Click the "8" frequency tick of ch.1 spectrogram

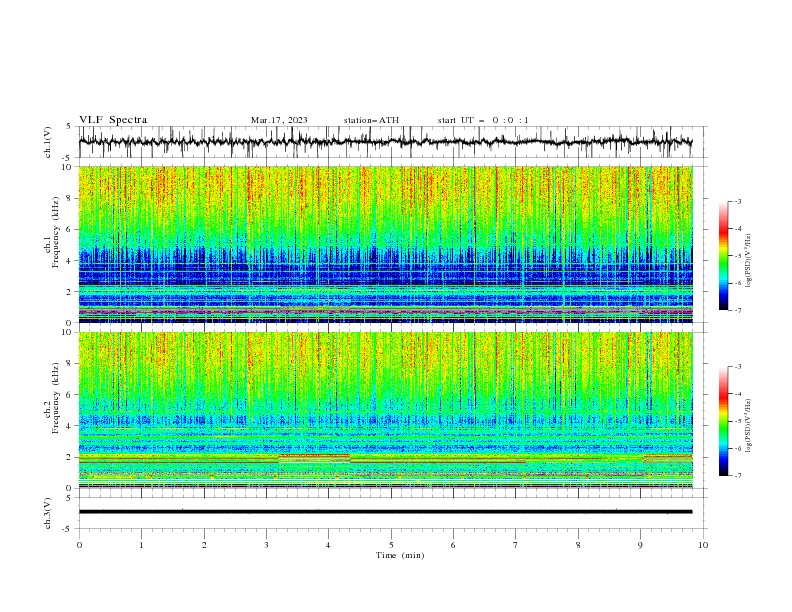[x=70, y=198]
